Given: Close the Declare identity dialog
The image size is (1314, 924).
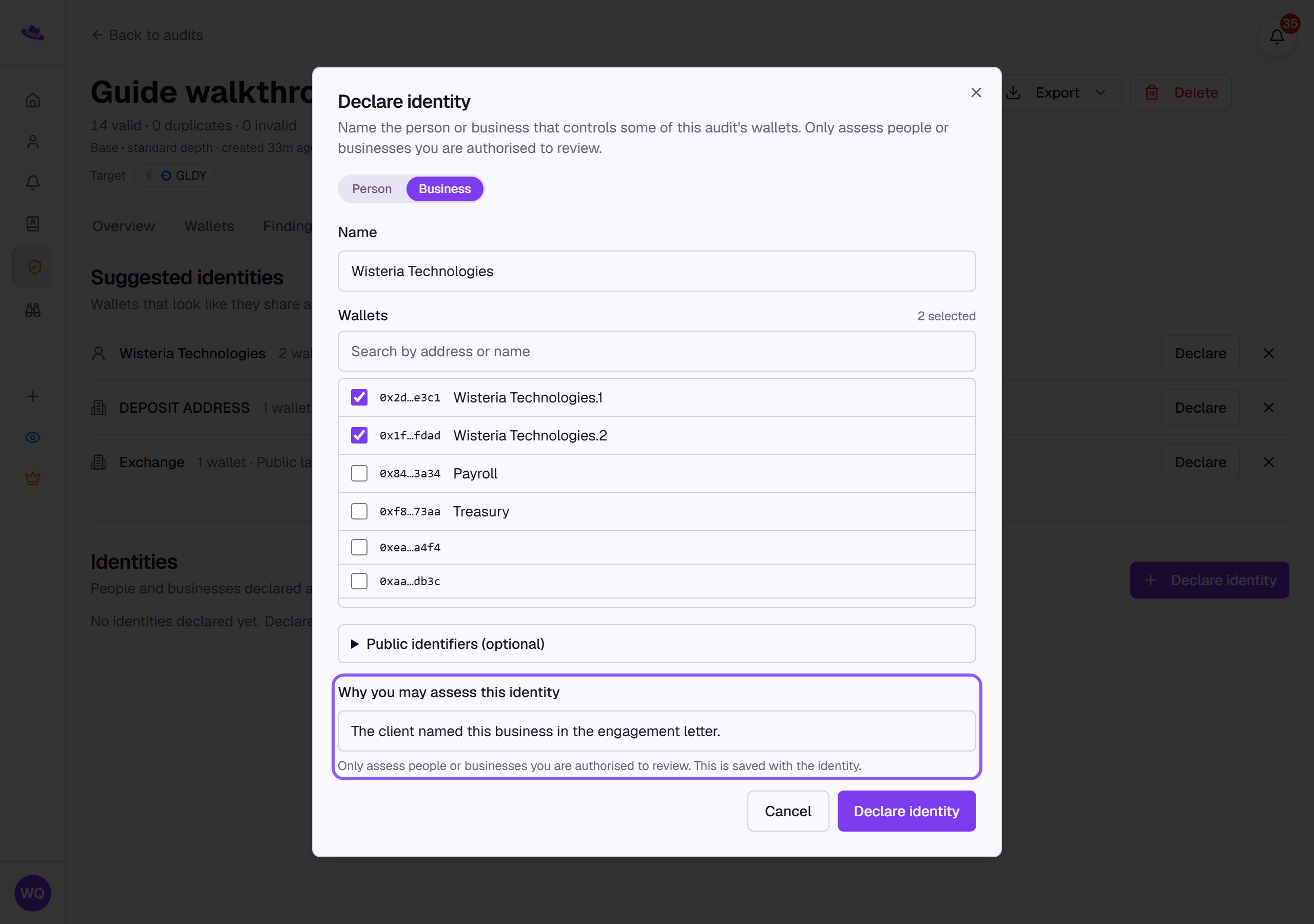Looking at the screenshot, I should tap(976, 92).
